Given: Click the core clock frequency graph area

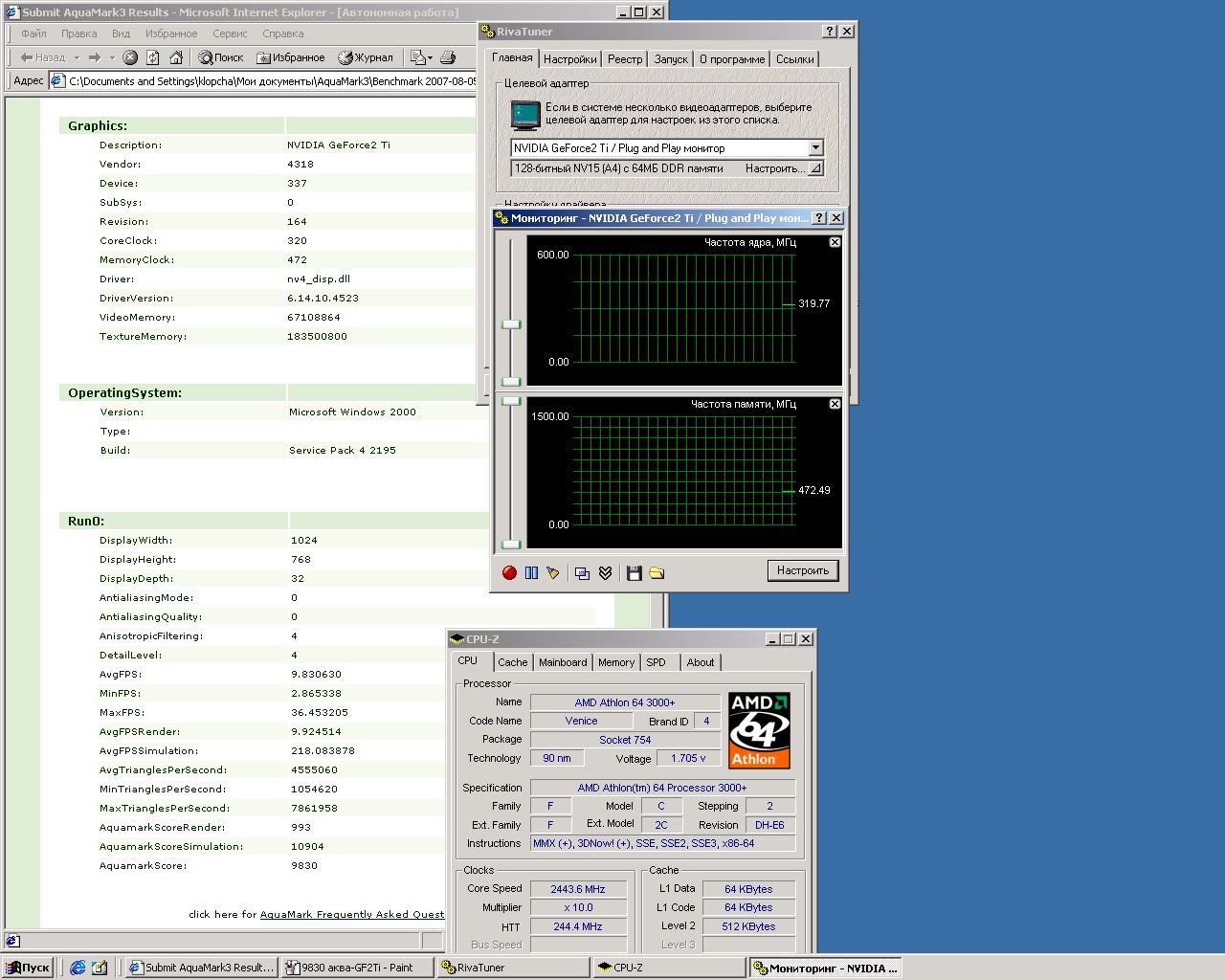Looking at the screenshot, I should pyautogui.click(x=684, y=309).
